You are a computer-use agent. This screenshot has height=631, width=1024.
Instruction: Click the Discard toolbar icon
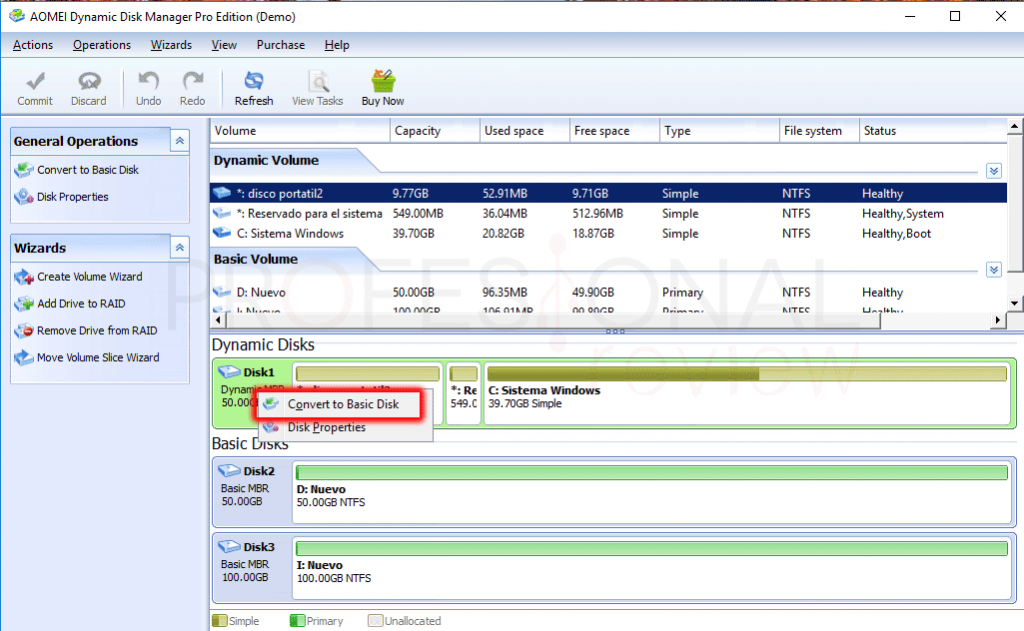[89, 81]
